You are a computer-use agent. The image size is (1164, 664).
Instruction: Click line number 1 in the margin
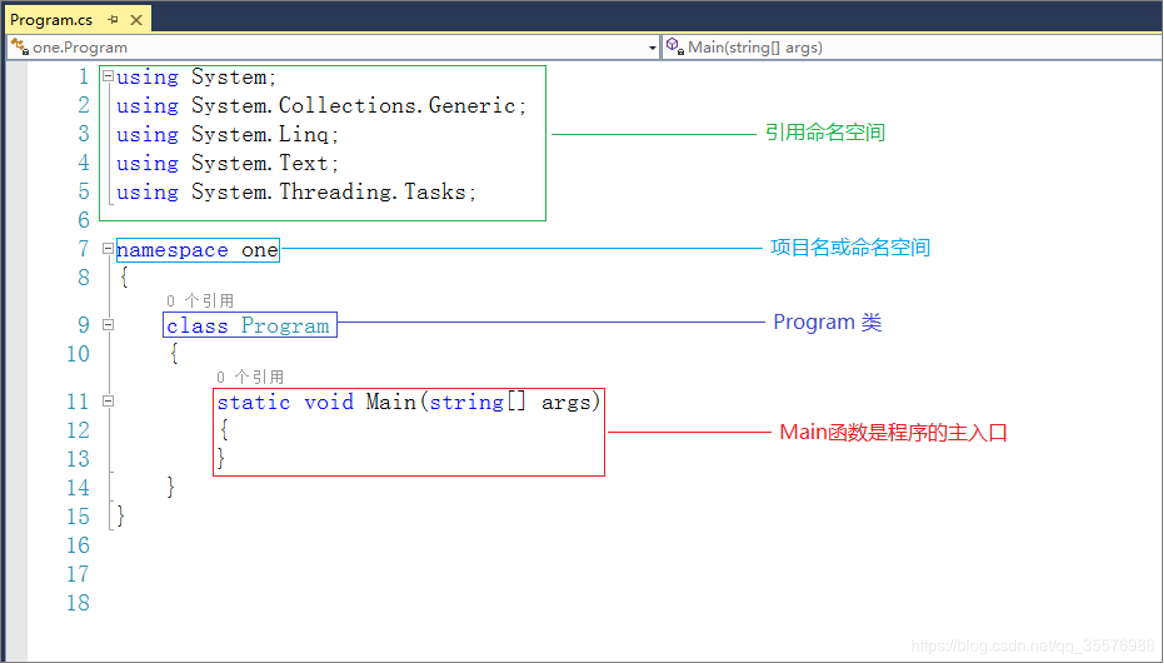(84, 77)
